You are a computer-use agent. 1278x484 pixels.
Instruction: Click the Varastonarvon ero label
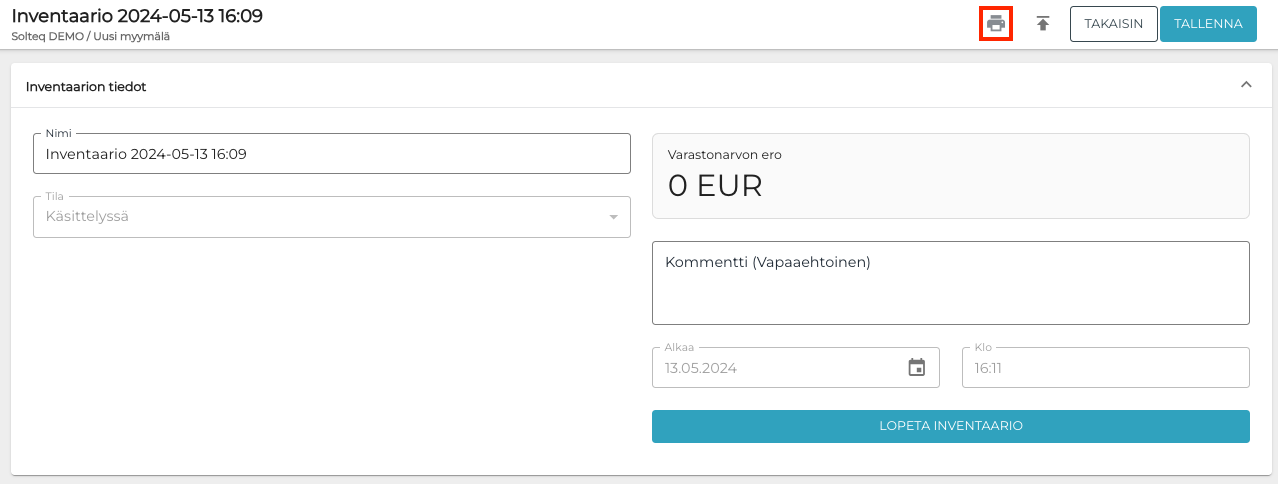(725, 155)
